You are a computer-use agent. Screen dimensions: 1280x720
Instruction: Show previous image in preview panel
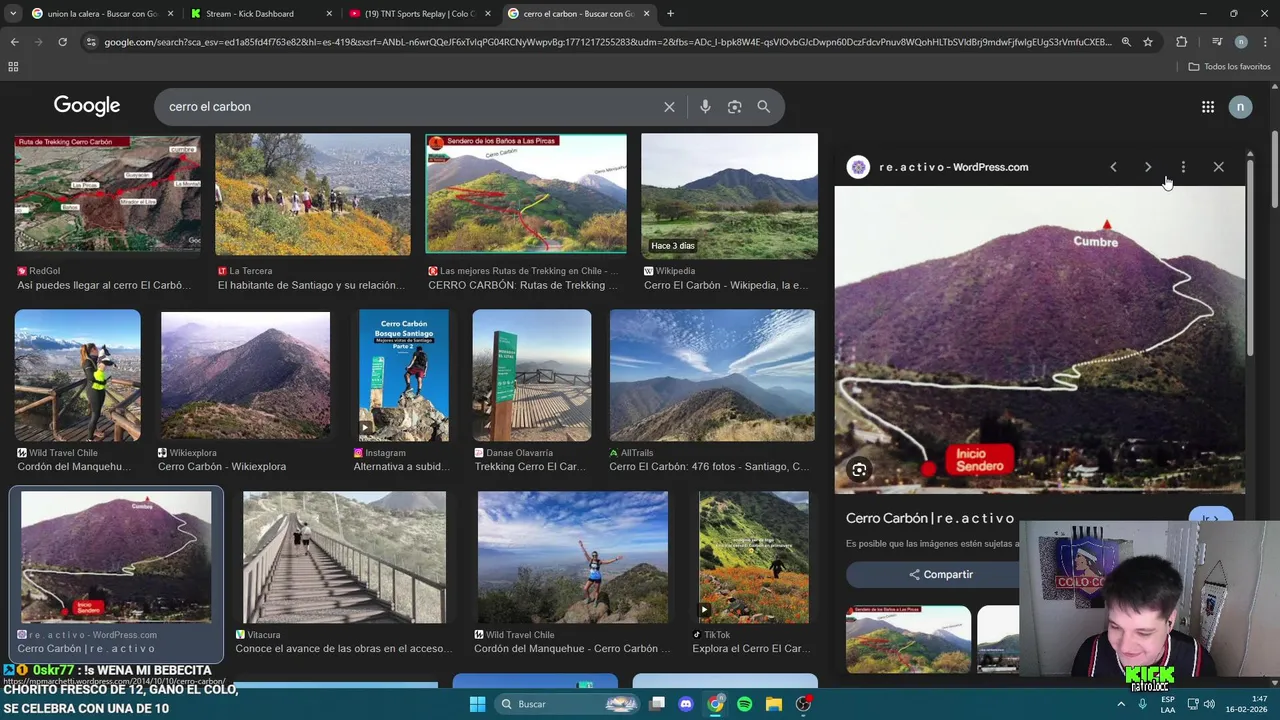click(1113, 167)
